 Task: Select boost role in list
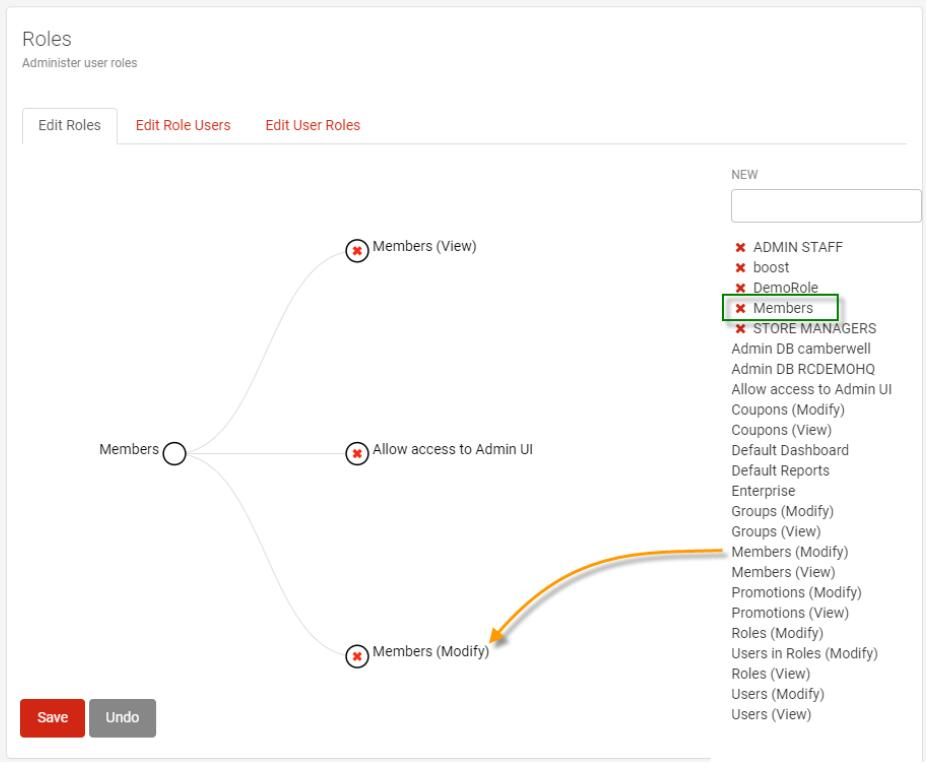[x=771, y=268]
